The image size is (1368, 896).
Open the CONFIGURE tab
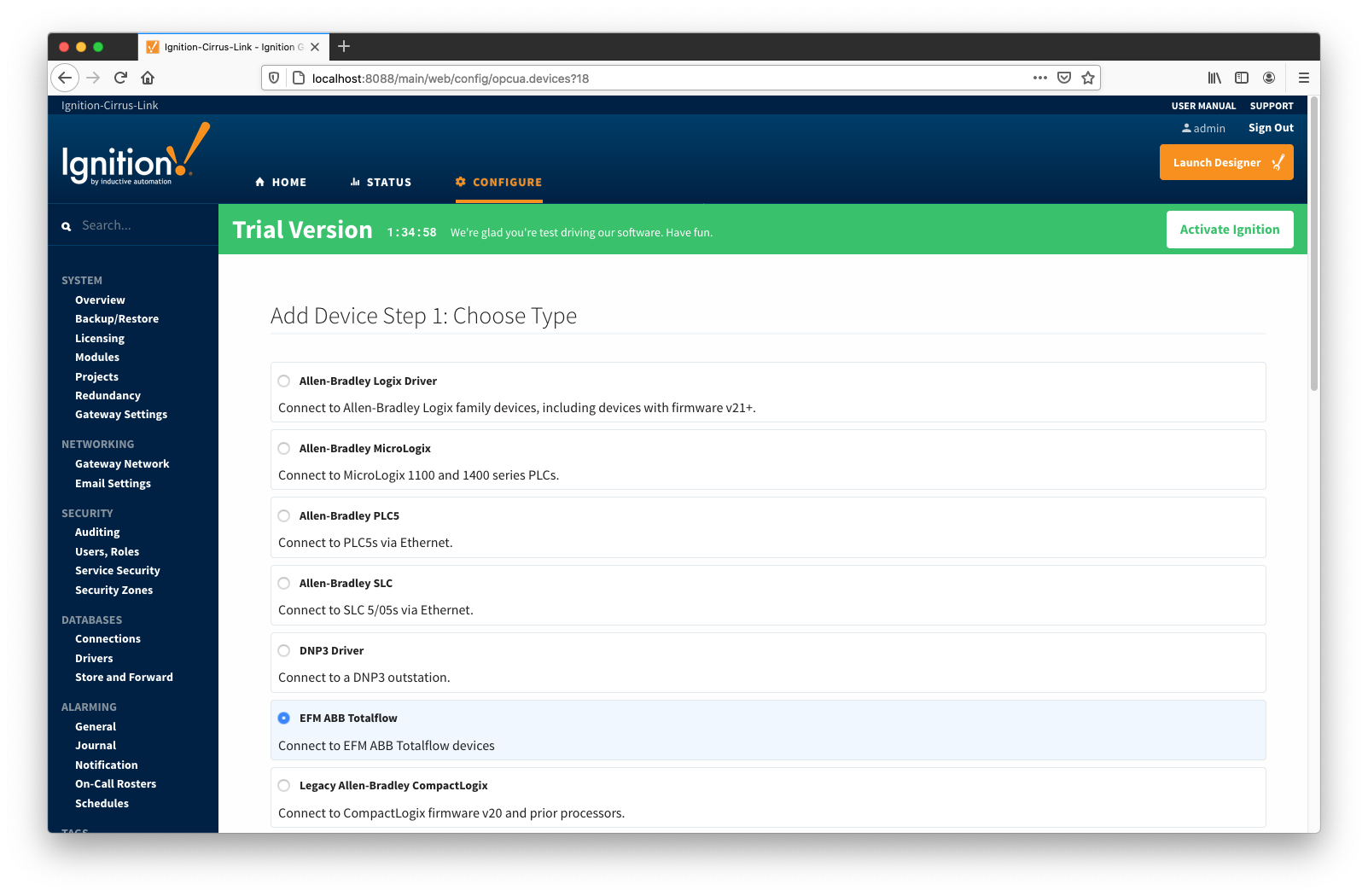coord(499,183)
